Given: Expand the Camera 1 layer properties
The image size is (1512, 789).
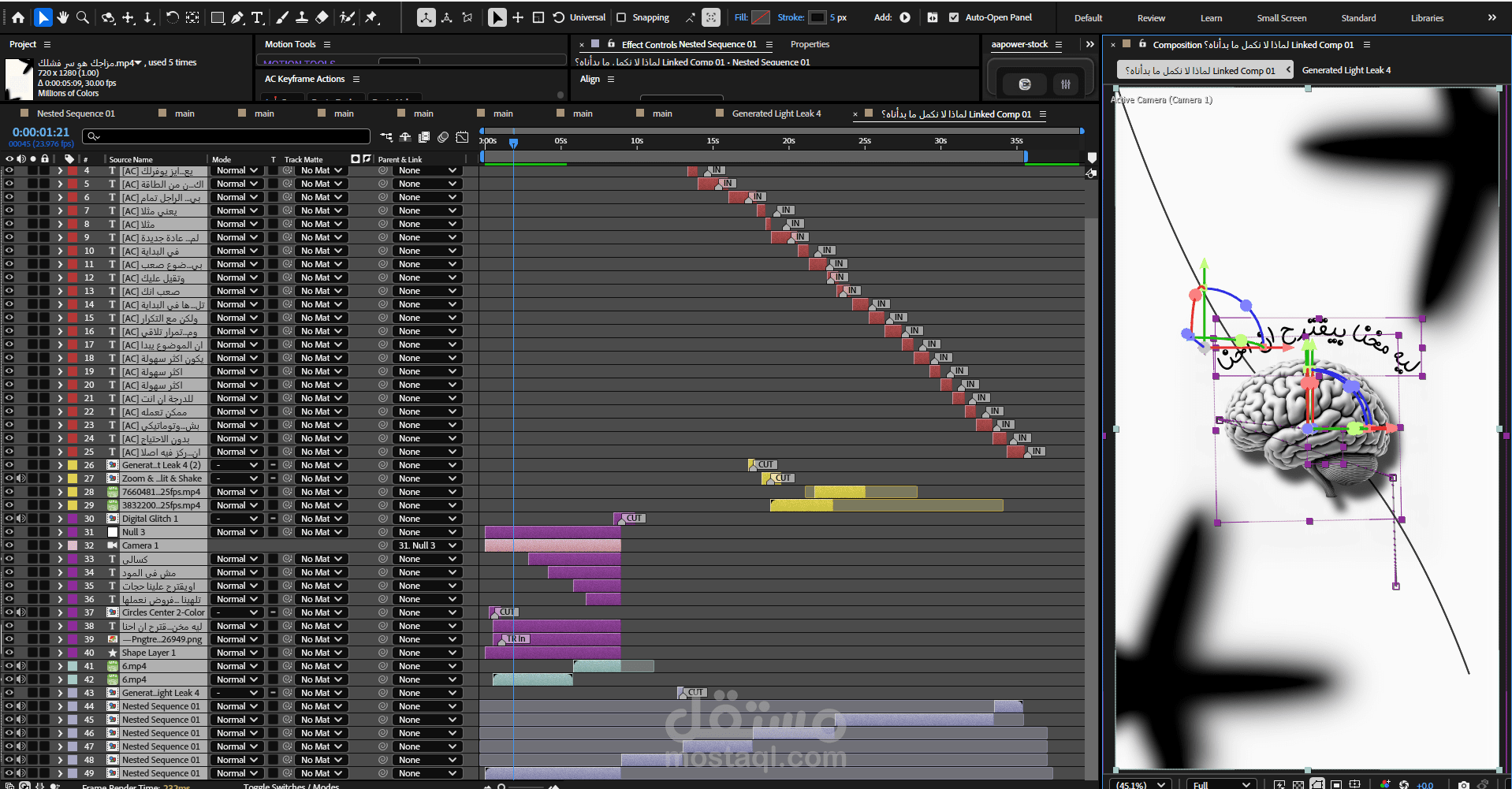Looking at the screenshot, I should coord(60,545).
